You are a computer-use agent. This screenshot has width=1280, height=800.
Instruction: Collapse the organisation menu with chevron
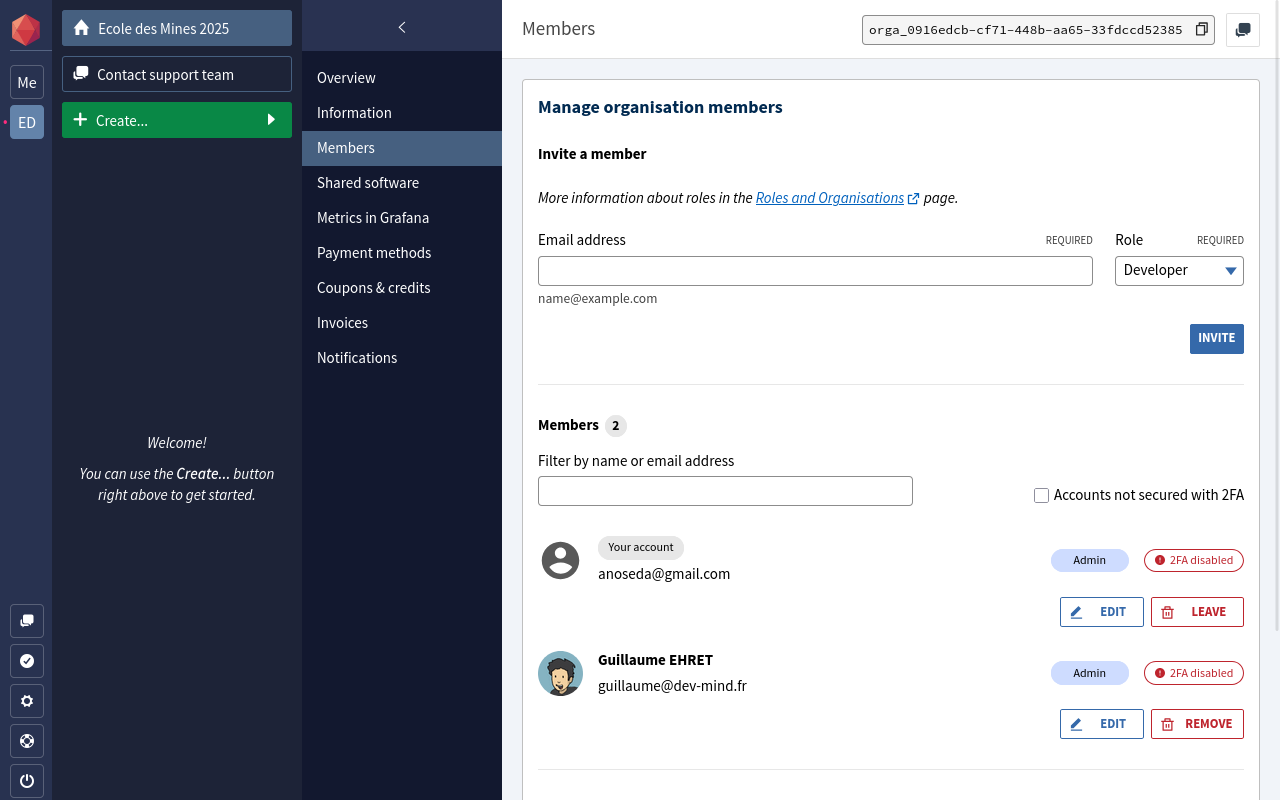(402, 27)
